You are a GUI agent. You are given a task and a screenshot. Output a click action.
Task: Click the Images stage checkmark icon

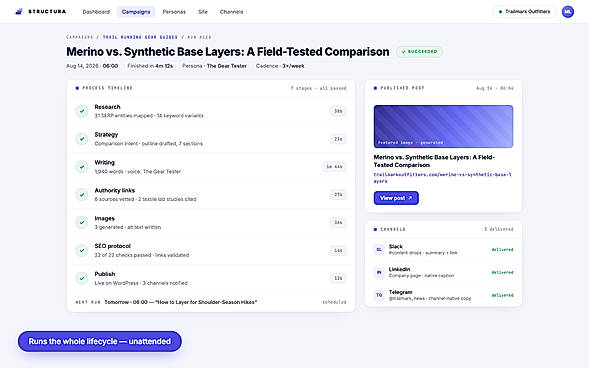pyautogui.click(x=82, y=222)
